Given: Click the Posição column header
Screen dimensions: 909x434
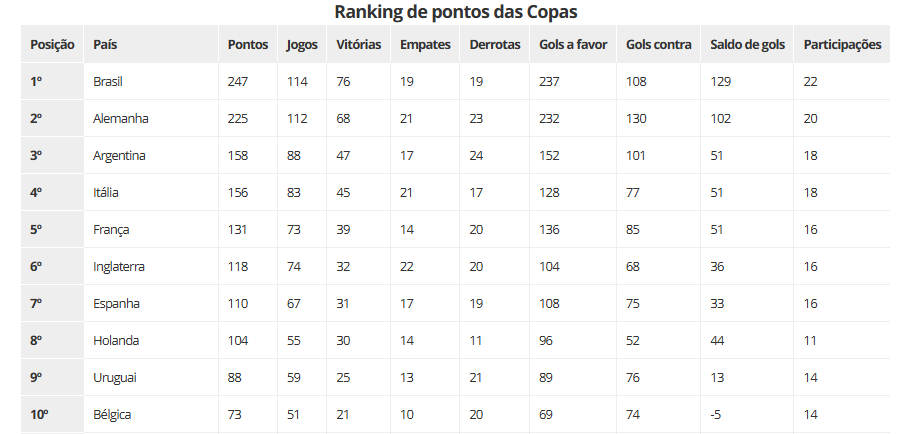Looking at the screenshot, I should (x=51, y=45).
